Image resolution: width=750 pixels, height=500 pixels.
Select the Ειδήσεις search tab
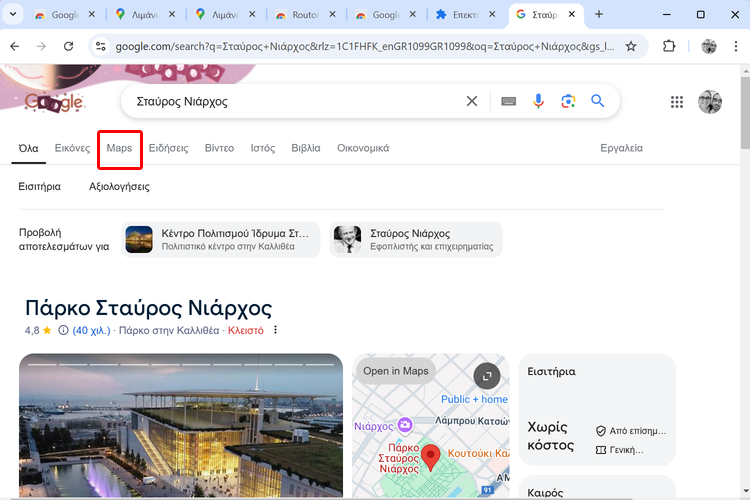tap(168, 148)
